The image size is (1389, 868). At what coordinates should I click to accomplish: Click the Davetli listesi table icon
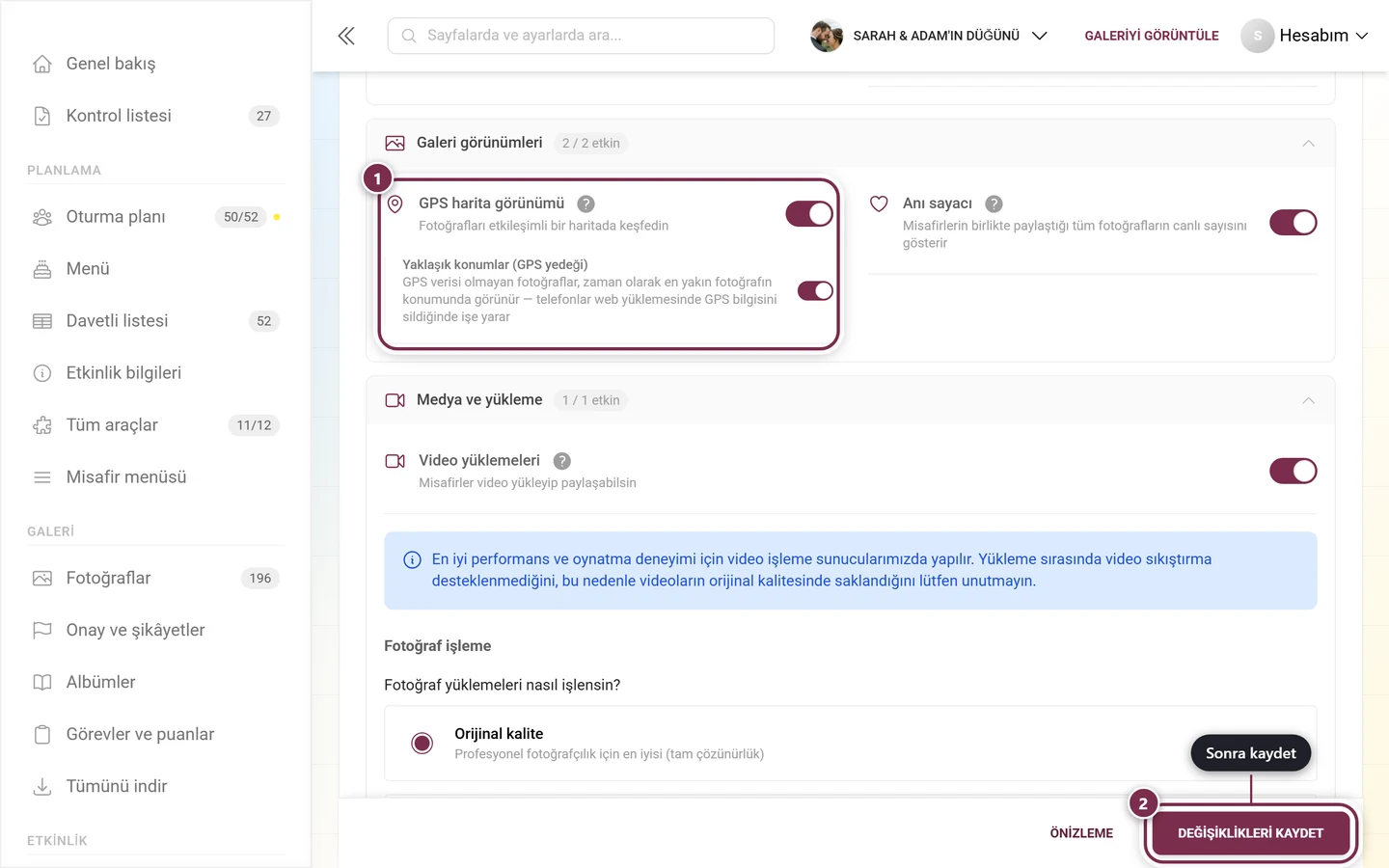pos(42,321)
